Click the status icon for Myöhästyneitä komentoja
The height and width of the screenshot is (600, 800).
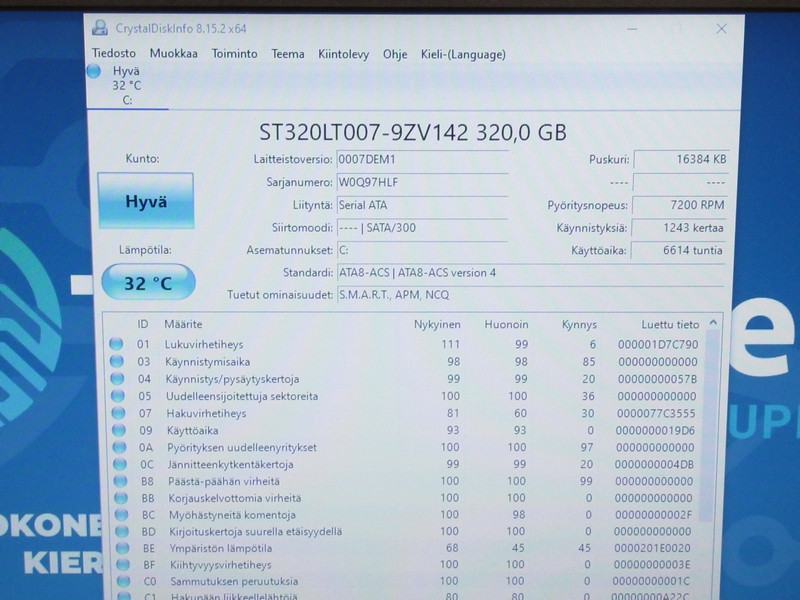(x=121, y=515)
